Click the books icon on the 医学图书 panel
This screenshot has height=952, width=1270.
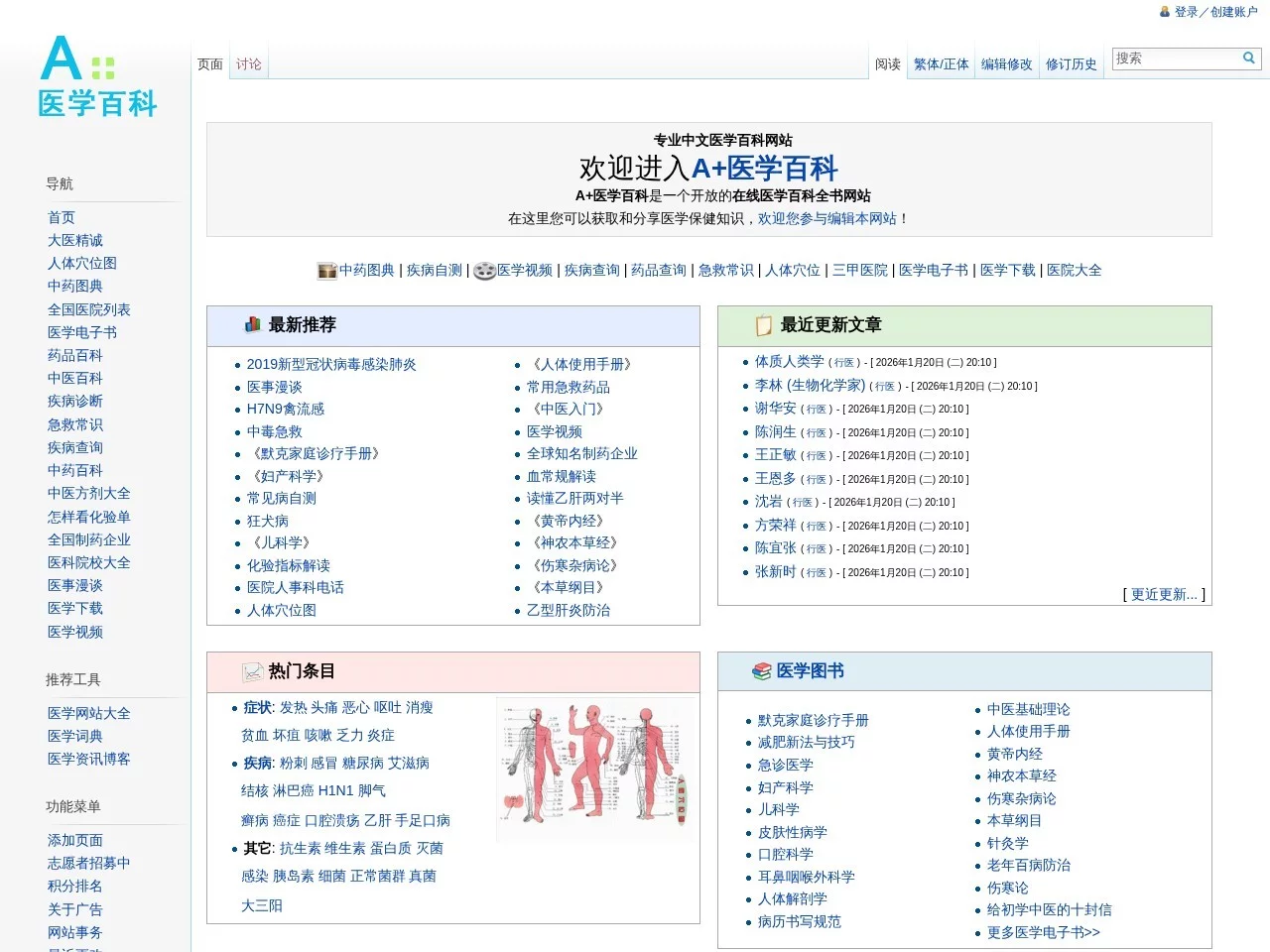760,670
